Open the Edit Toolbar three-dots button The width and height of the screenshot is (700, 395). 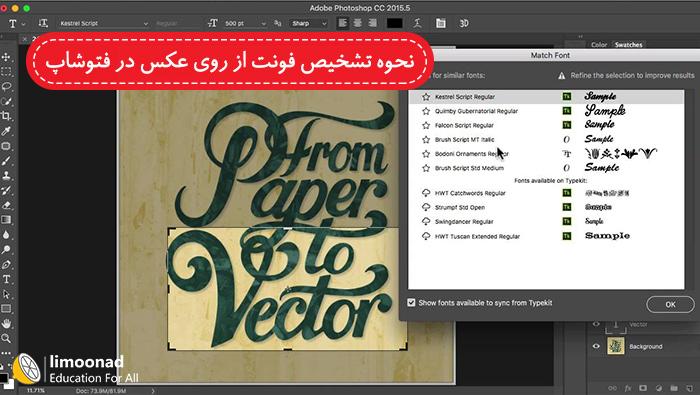[6, 353]
